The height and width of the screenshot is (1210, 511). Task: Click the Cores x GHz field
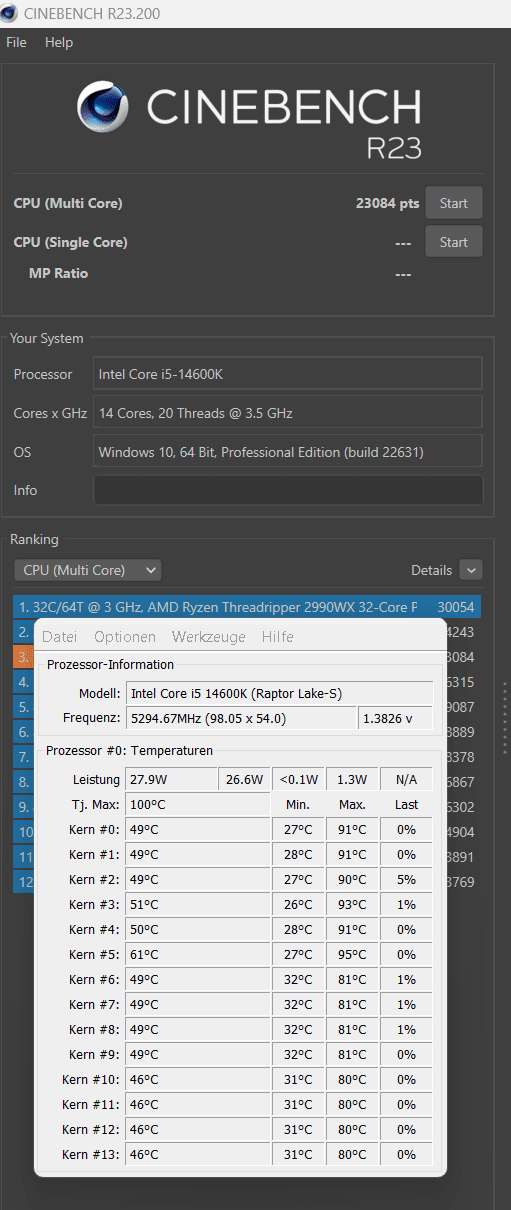point(288,412)
